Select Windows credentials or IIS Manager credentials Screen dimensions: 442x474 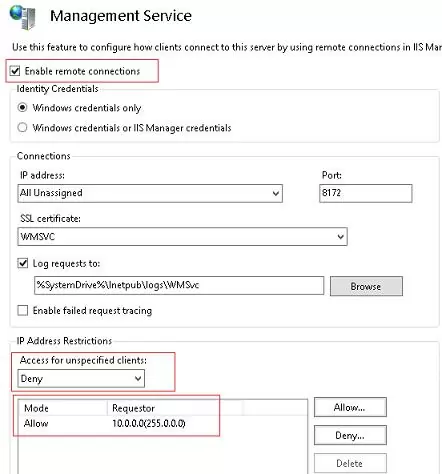pos(22,127)
